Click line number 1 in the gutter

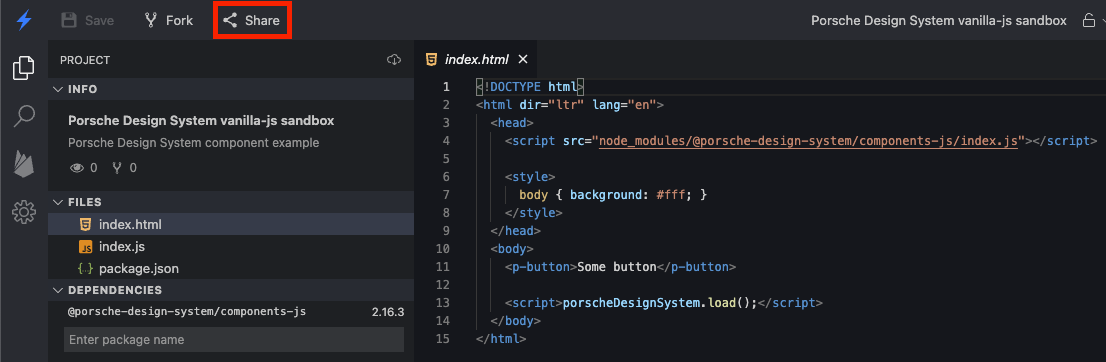point(445,87)
